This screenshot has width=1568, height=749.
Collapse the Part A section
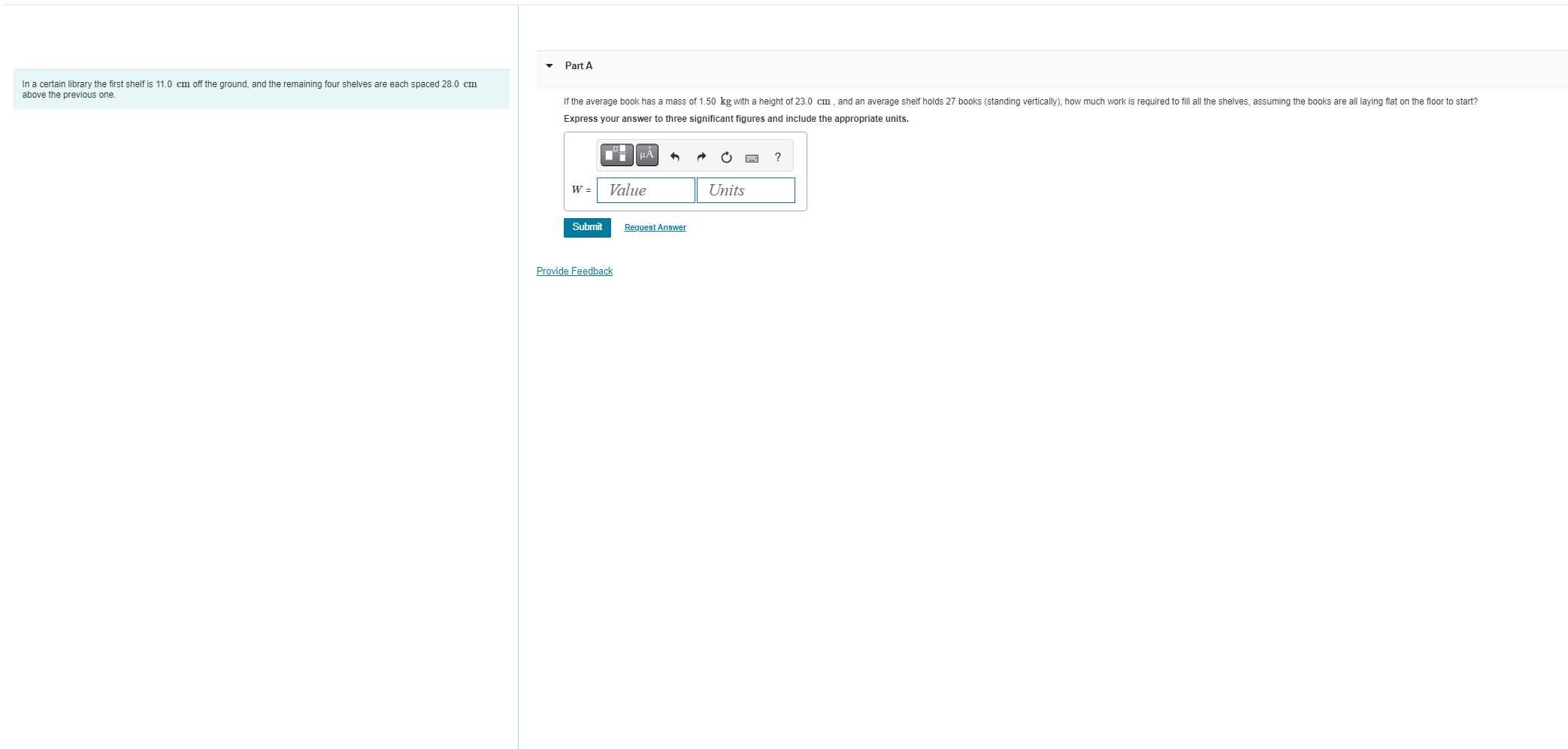549,66
